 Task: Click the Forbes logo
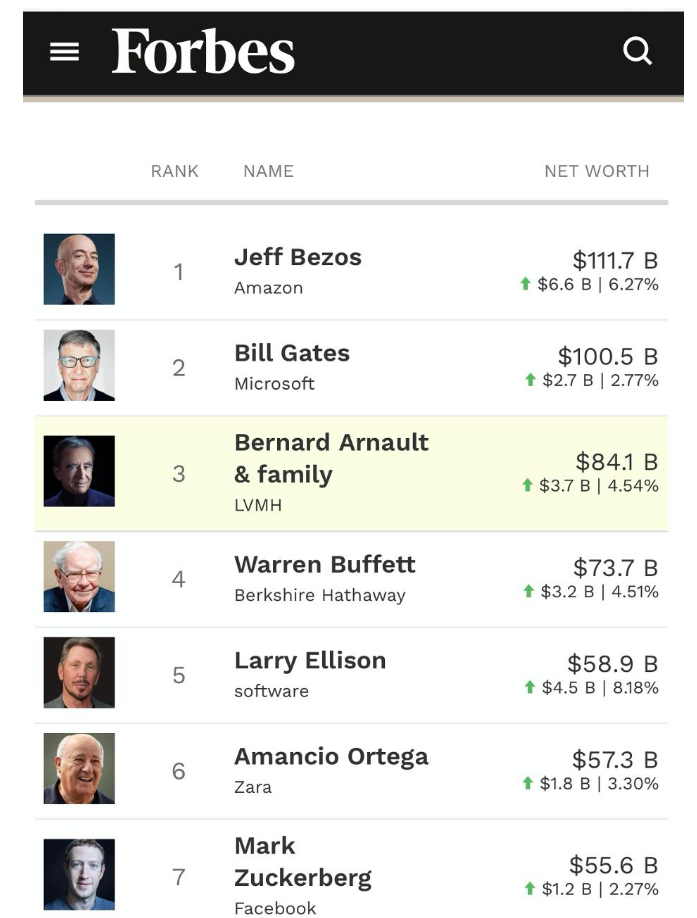(203, 51)
